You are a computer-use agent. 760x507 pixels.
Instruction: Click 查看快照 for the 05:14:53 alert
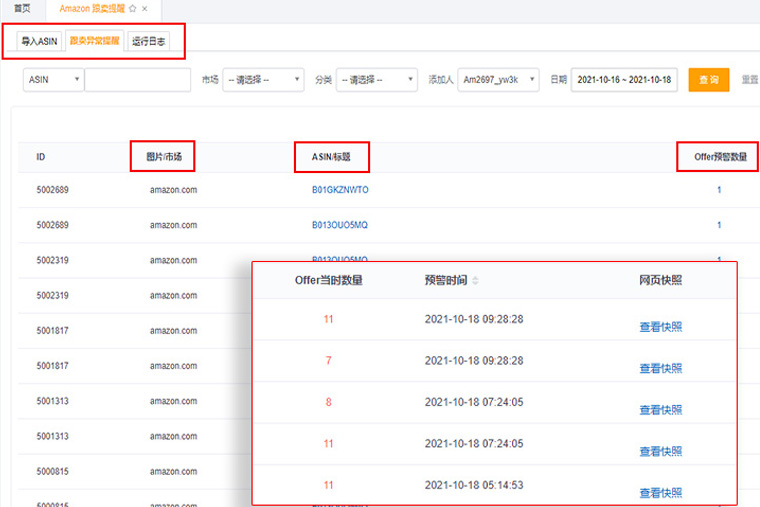click(x=661, y=492)
